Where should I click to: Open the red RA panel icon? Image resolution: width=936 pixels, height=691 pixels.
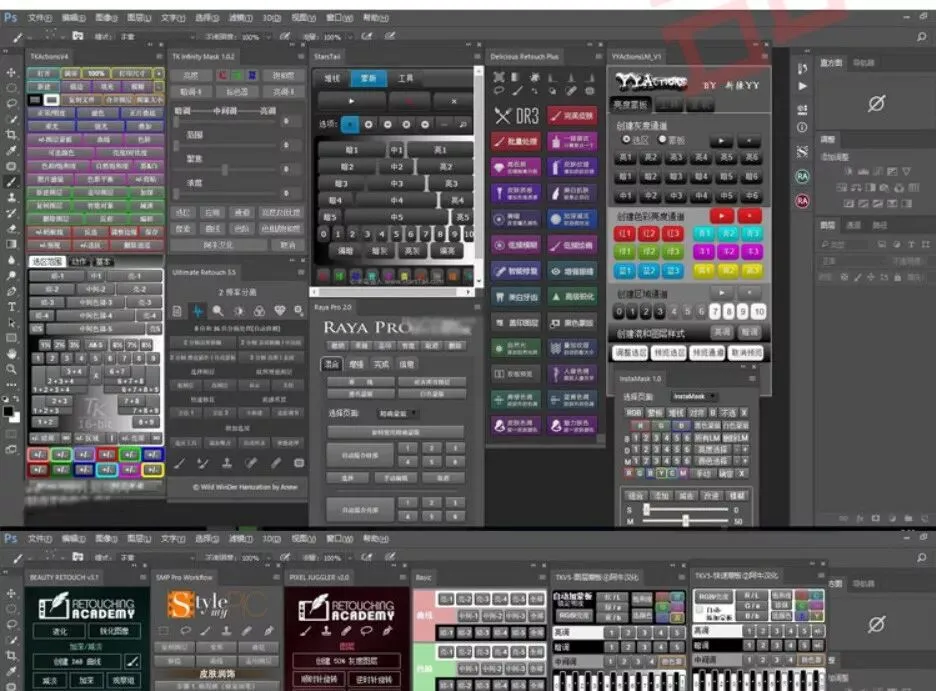(802, 200)
